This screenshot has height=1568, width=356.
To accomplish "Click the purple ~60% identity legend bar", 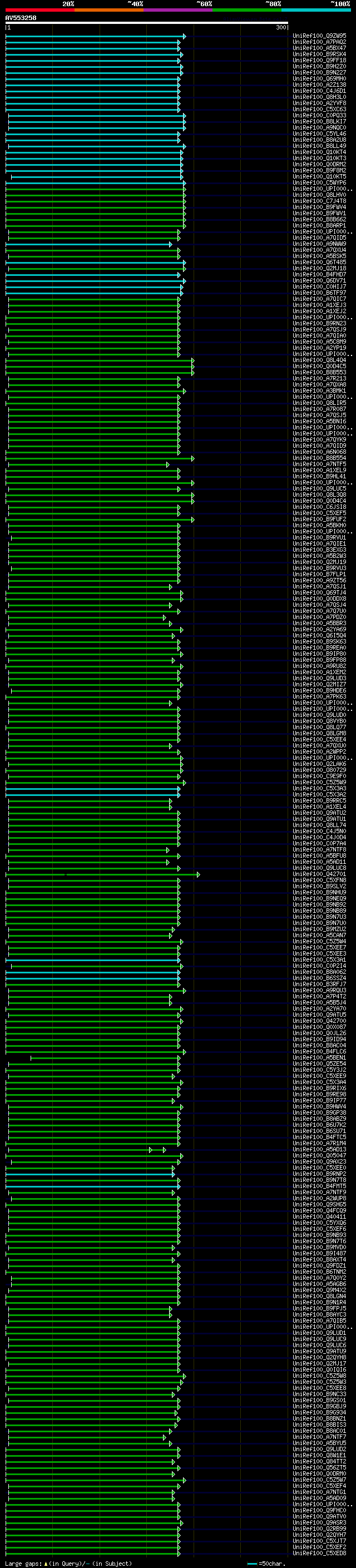I will (x=179, y=10).
